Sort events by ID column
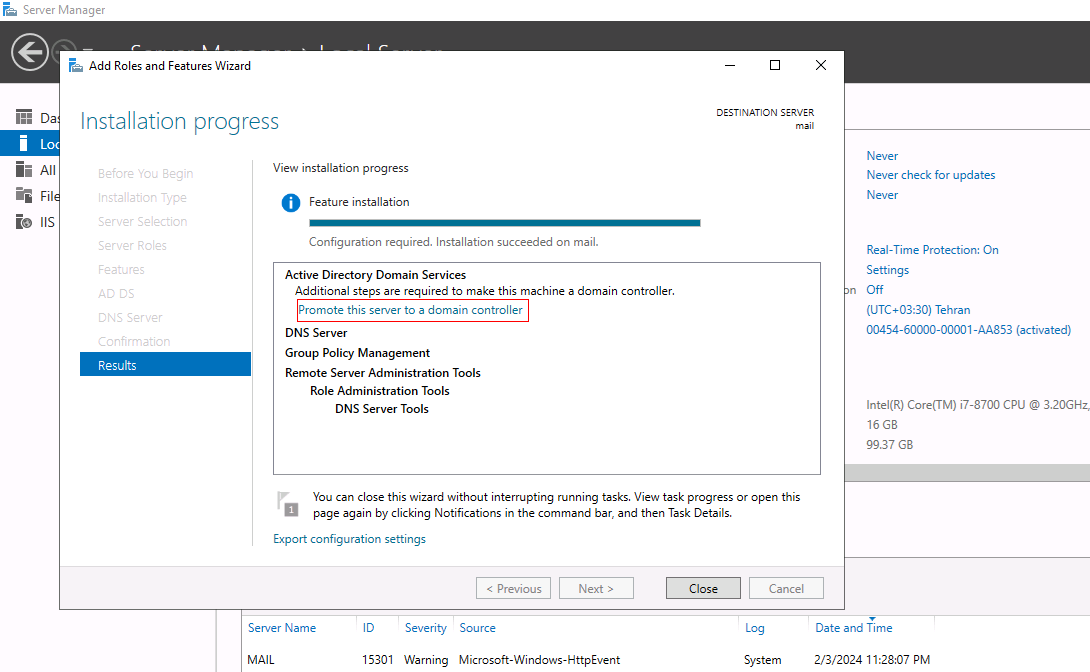The width and height of the screenshot is (1090, 672). (368, 628)
